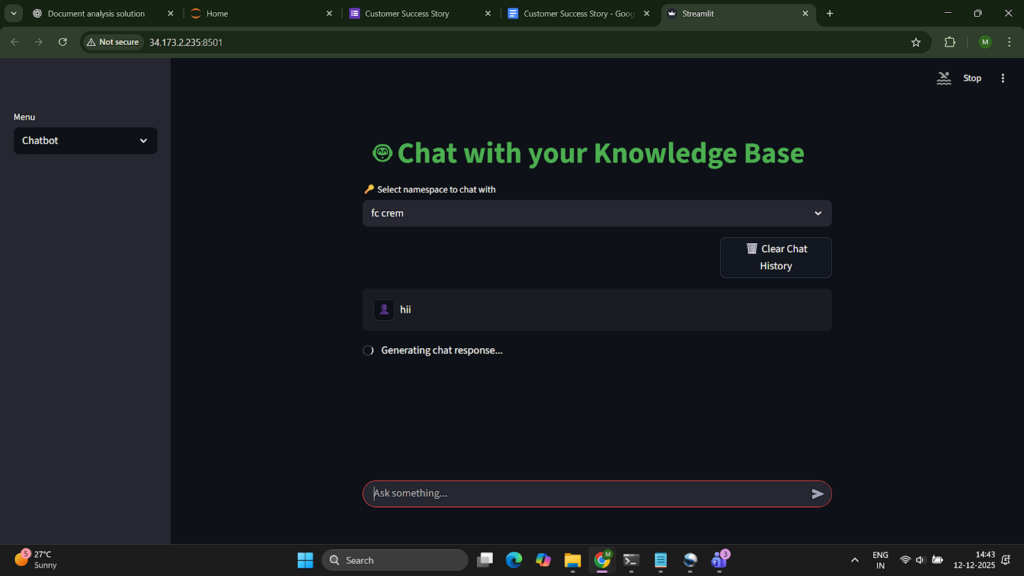1024x576 pixels.
Task: Click the user avatar next to hii
Action: tap(384, 310)
